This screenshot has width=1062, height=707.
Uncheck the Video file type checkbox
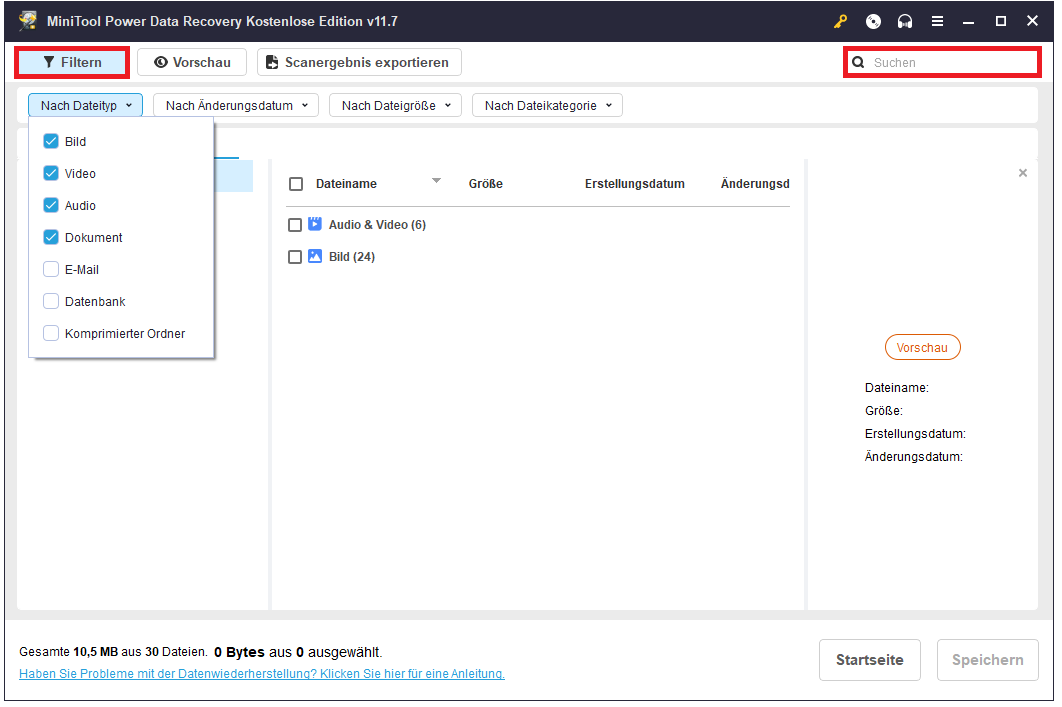[51, 173]
